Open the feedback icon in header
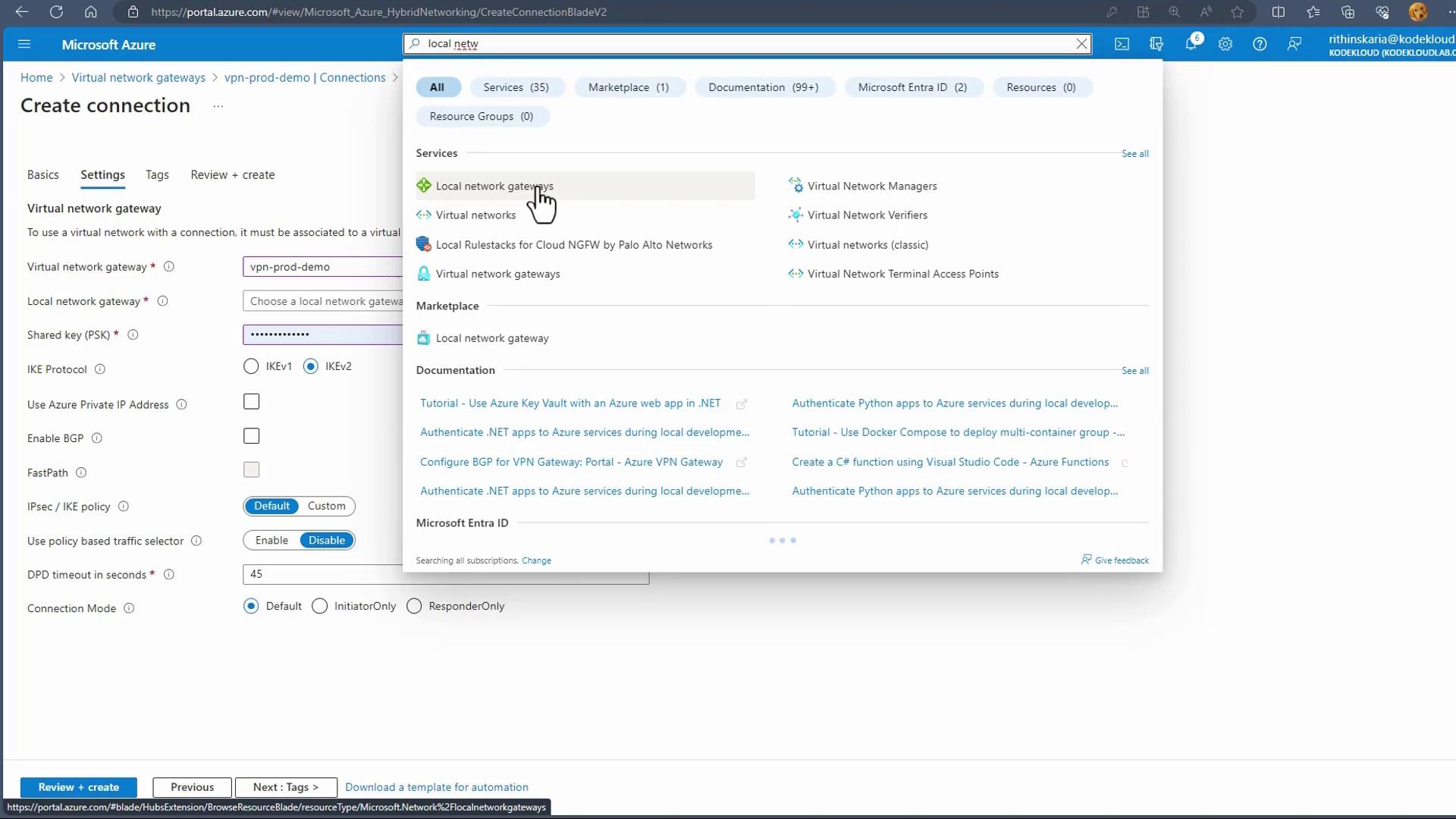The width and height of the screenshot is (1456, 819). click(x=1294, y=44)
